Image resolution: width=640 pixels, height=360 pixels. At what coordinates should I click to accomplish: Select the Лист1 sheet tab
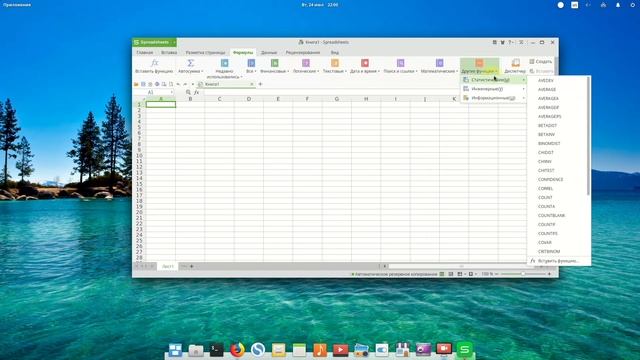168,267
